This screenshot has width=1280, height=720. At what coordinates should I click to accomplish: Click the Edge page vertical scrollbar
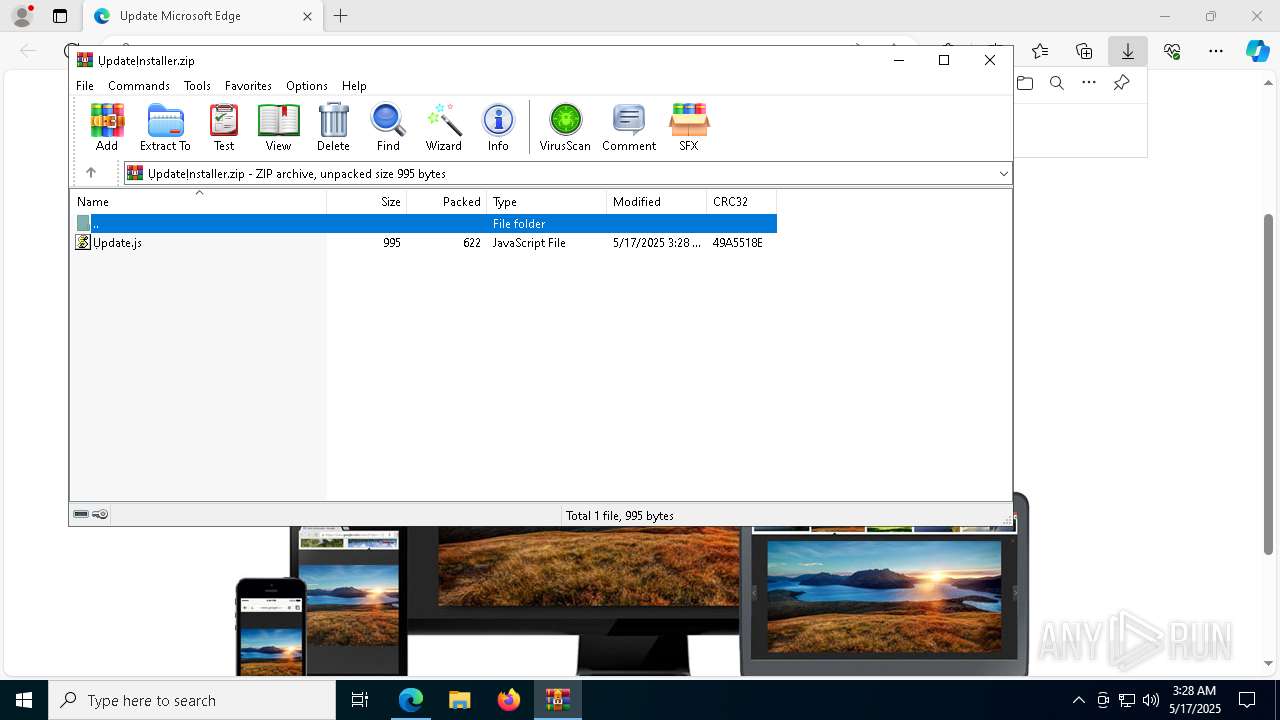[1269, 384]
